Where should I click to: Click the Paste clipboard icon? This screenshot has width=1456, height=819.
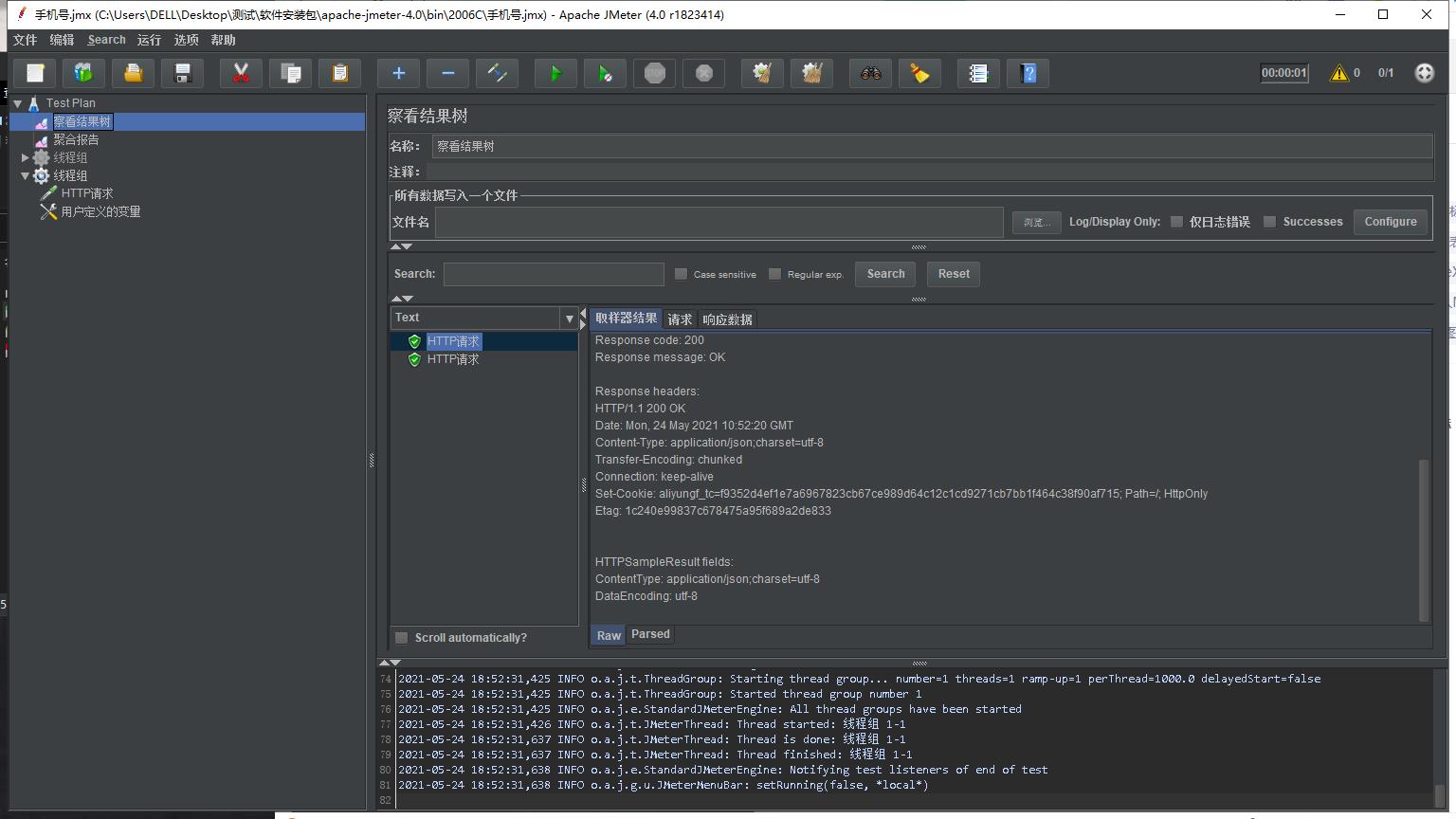[x=339, y=73]
